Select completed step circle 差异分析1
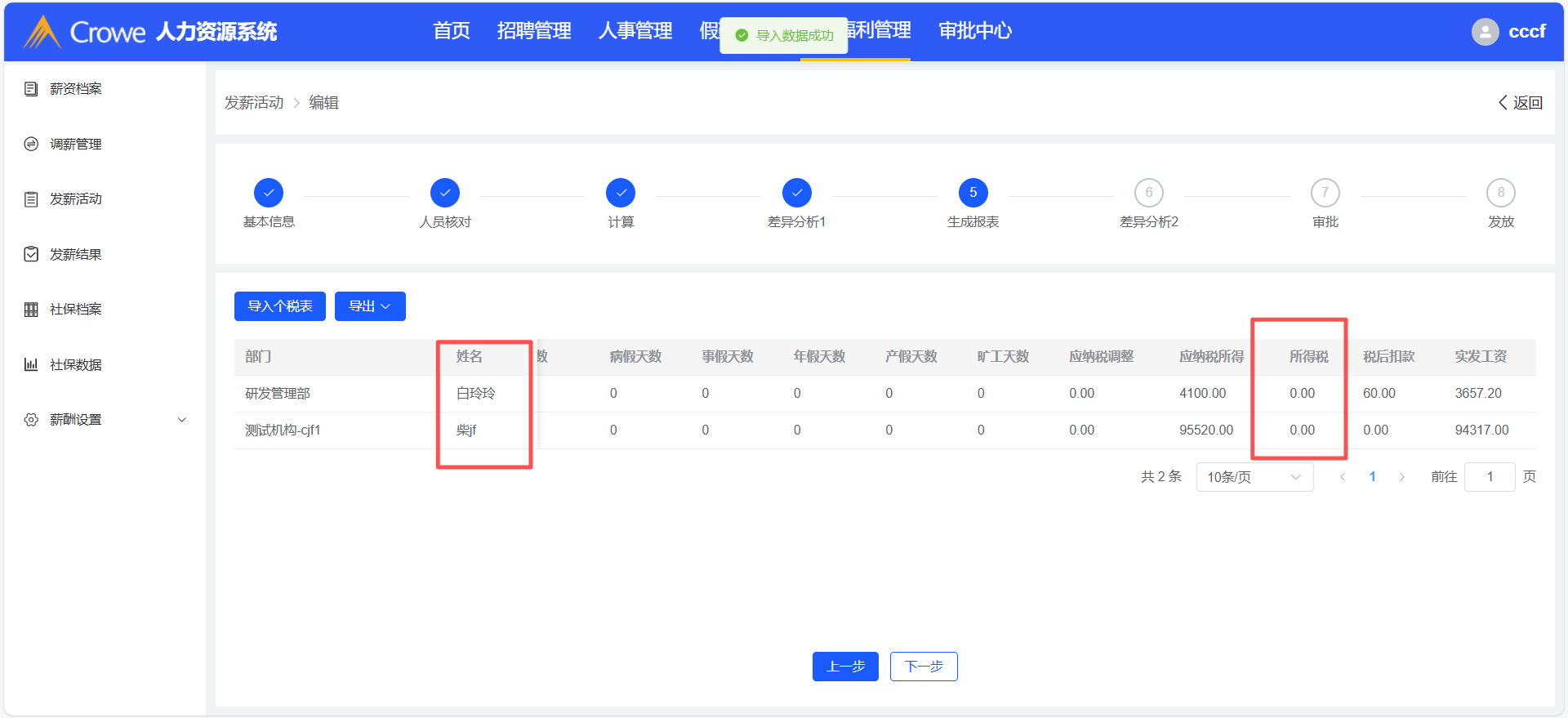Viewport: 1568px width, 718px height. pyautogui.click(x=797, y=193)
